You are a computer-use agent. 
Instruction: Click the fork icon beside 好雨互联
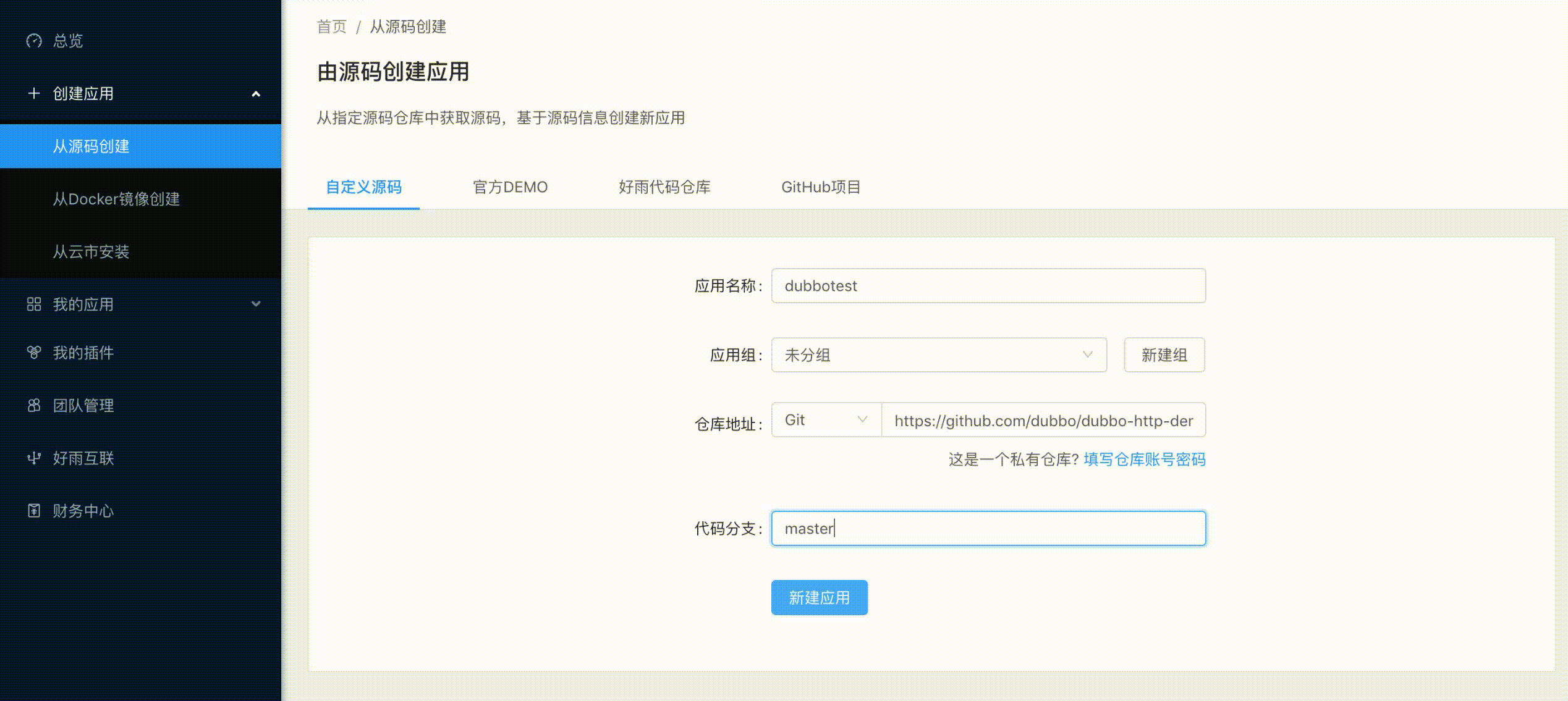[34, 458]
